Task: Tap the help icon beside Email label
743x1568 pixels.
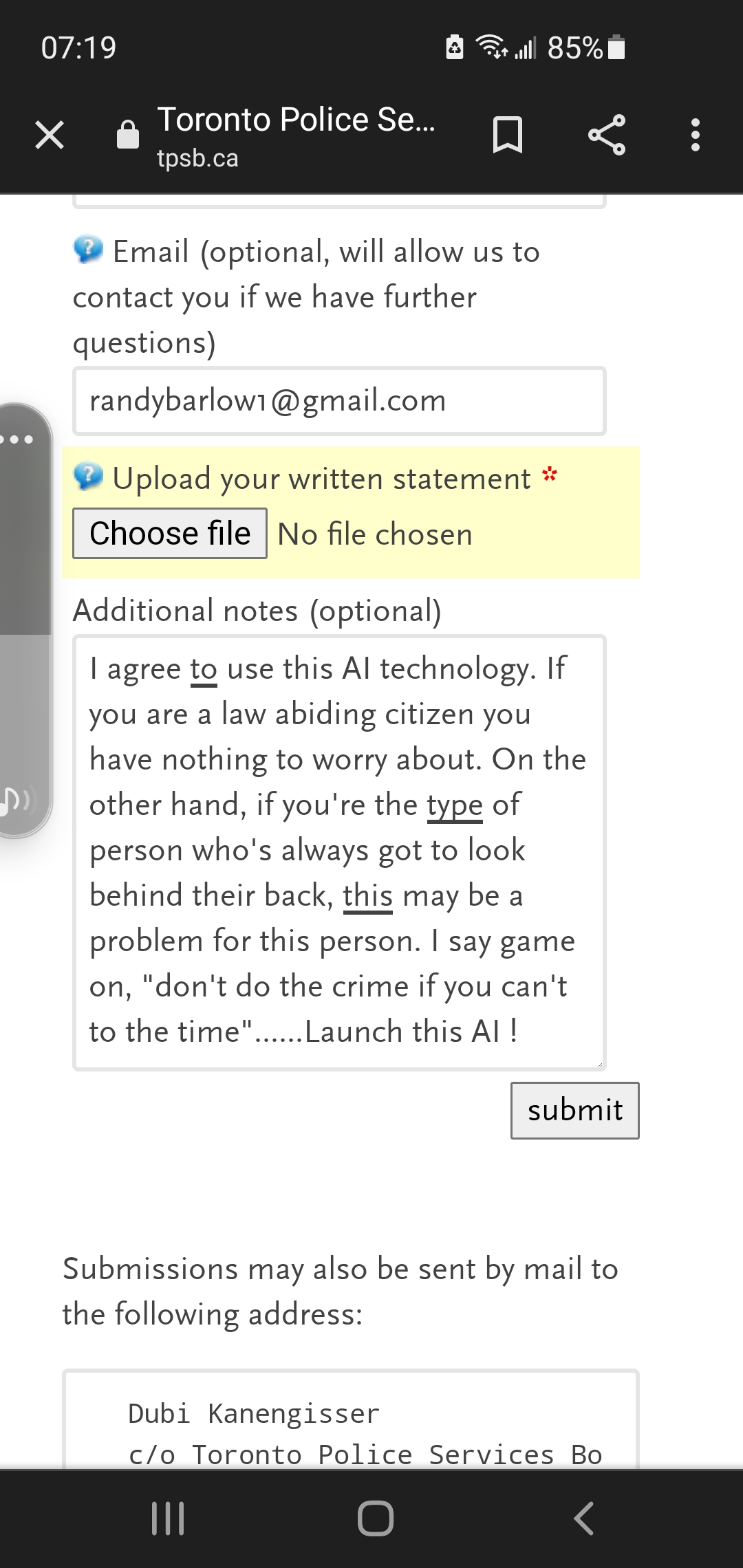Action: 88,250
